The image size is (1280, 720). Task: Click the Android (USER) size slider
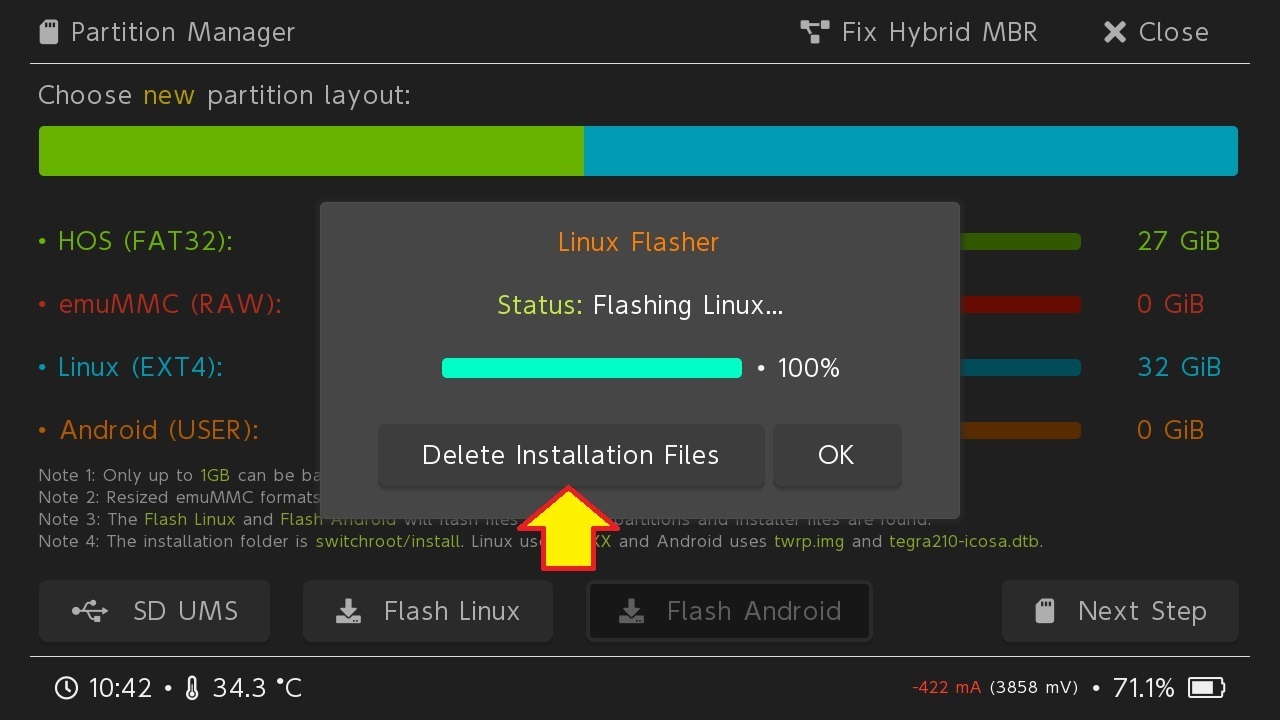point(1020,431)
